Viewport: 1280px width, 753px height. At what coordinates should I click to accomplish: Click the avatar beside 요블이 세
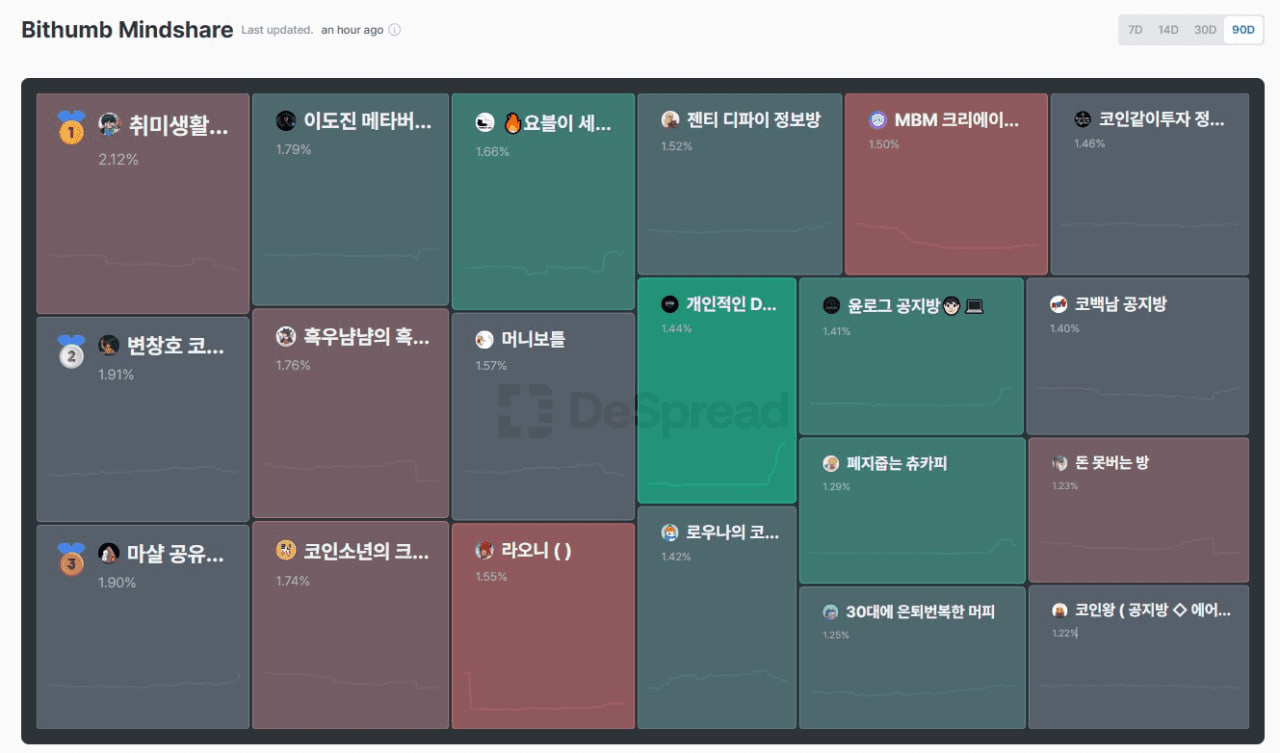point(485,123)
